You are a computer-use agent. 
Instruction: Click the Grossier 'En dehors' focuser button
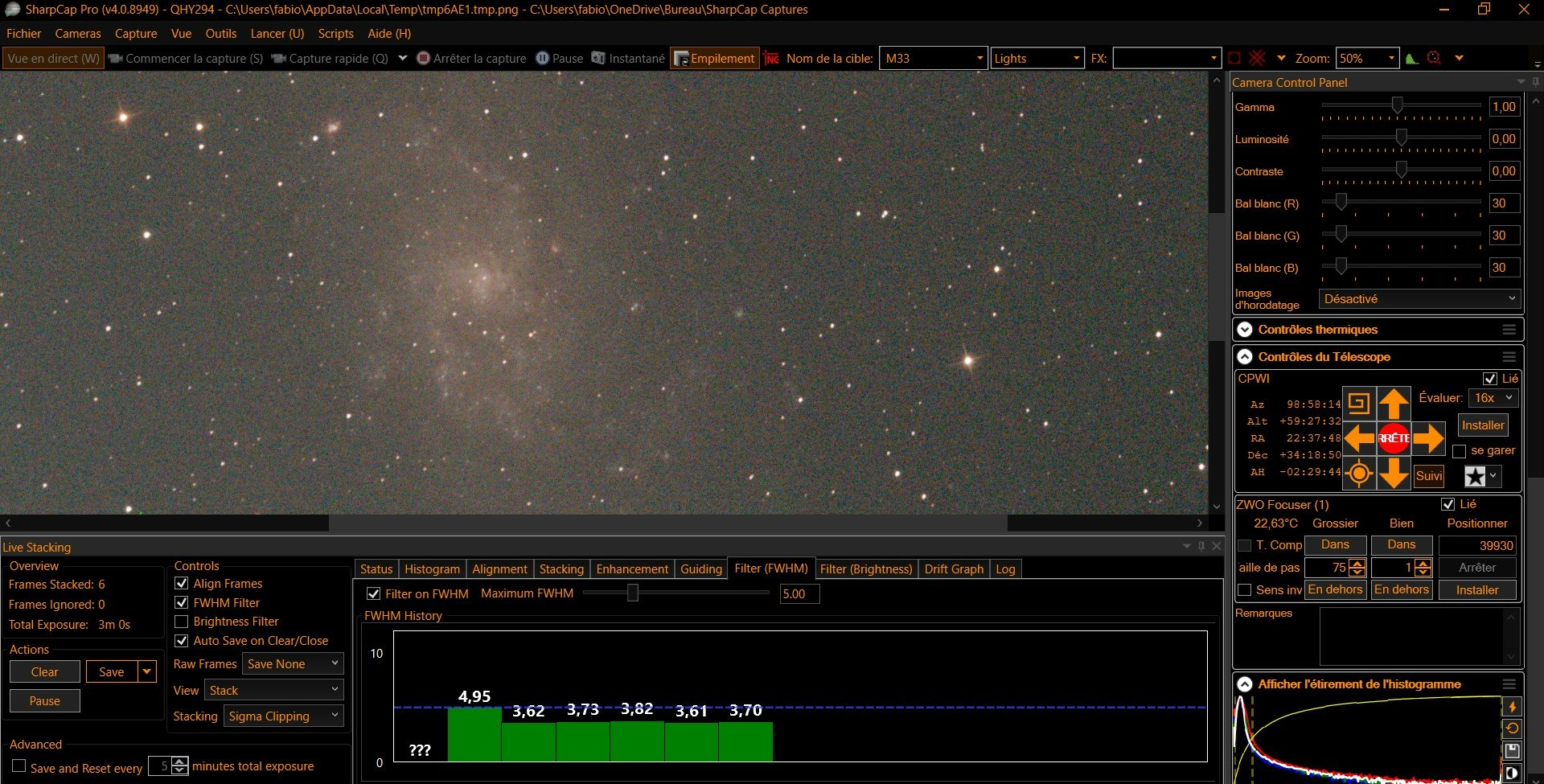pyautogui.click(x=1335, y=590)
